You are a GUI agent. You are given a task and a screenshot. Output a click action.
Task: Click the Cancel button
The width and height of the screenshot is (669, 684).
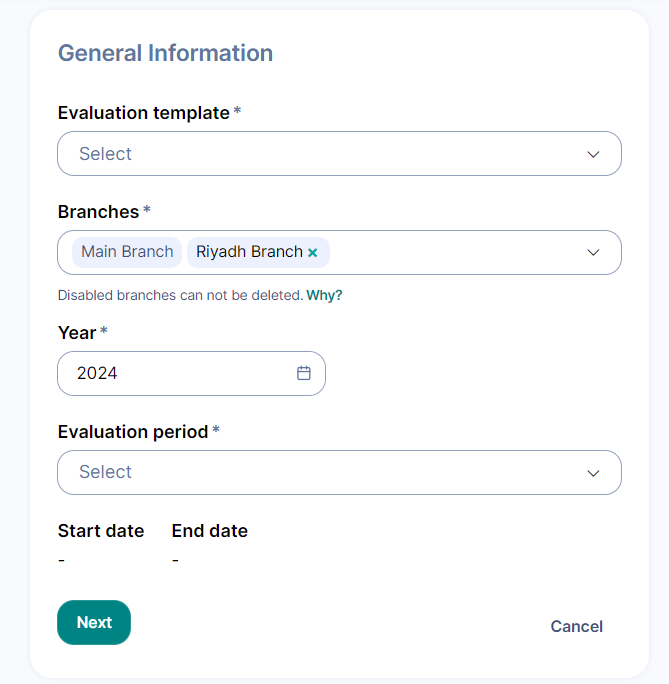pyautogui.click(x=576, y=627)
